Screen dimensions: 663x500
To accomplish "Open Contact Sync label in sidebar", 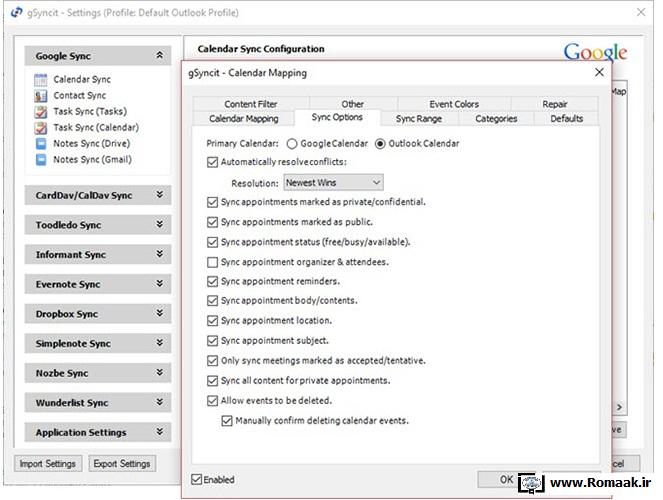I will (79, 96).
